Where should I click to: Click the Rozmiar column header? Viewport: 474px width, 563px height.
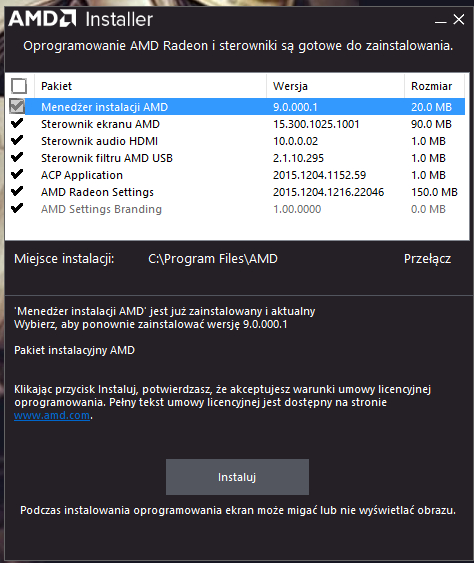[431, 86]
